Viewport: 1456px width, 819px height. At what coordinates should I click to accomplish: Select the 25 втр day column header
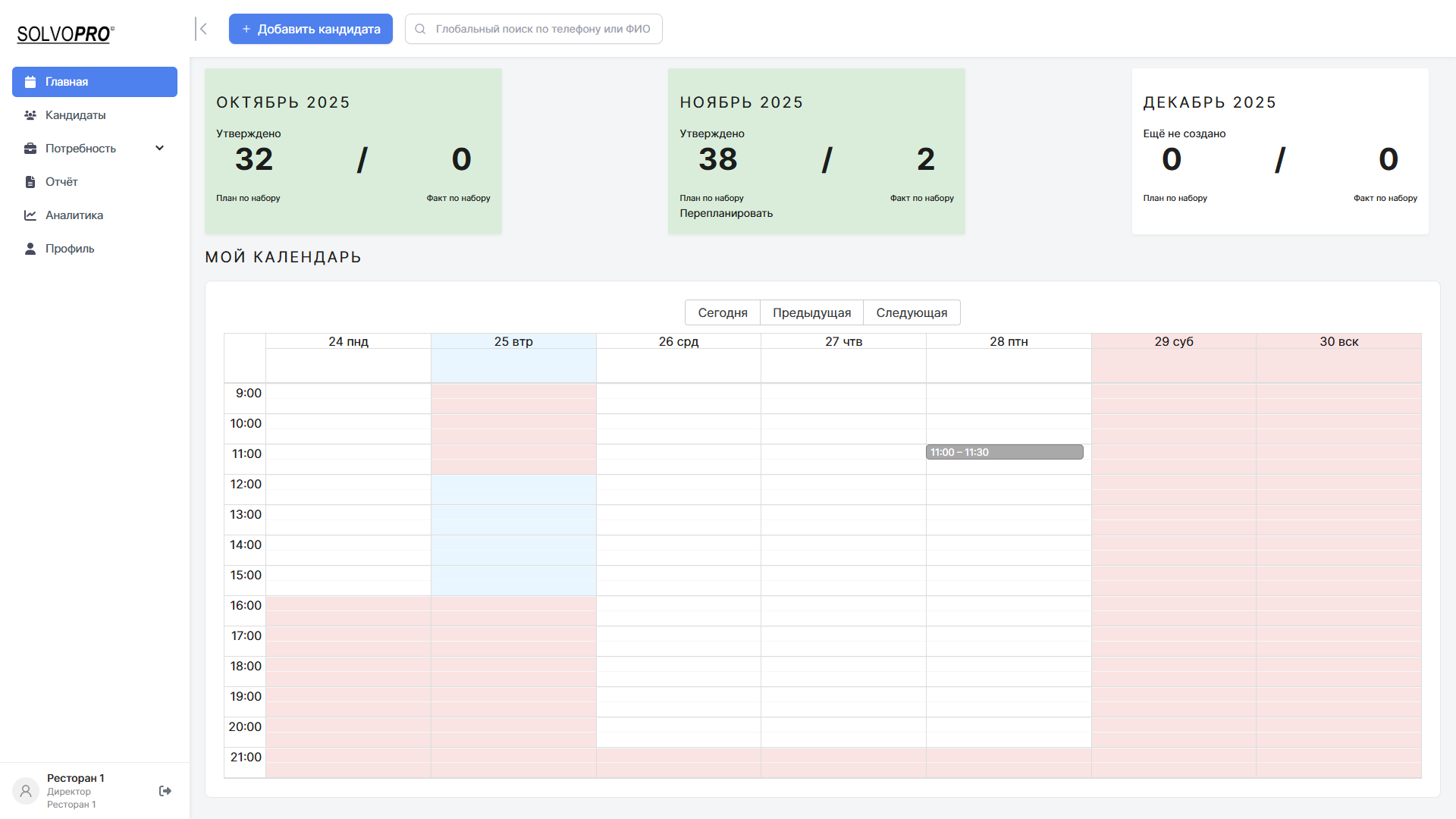point(513,341)
